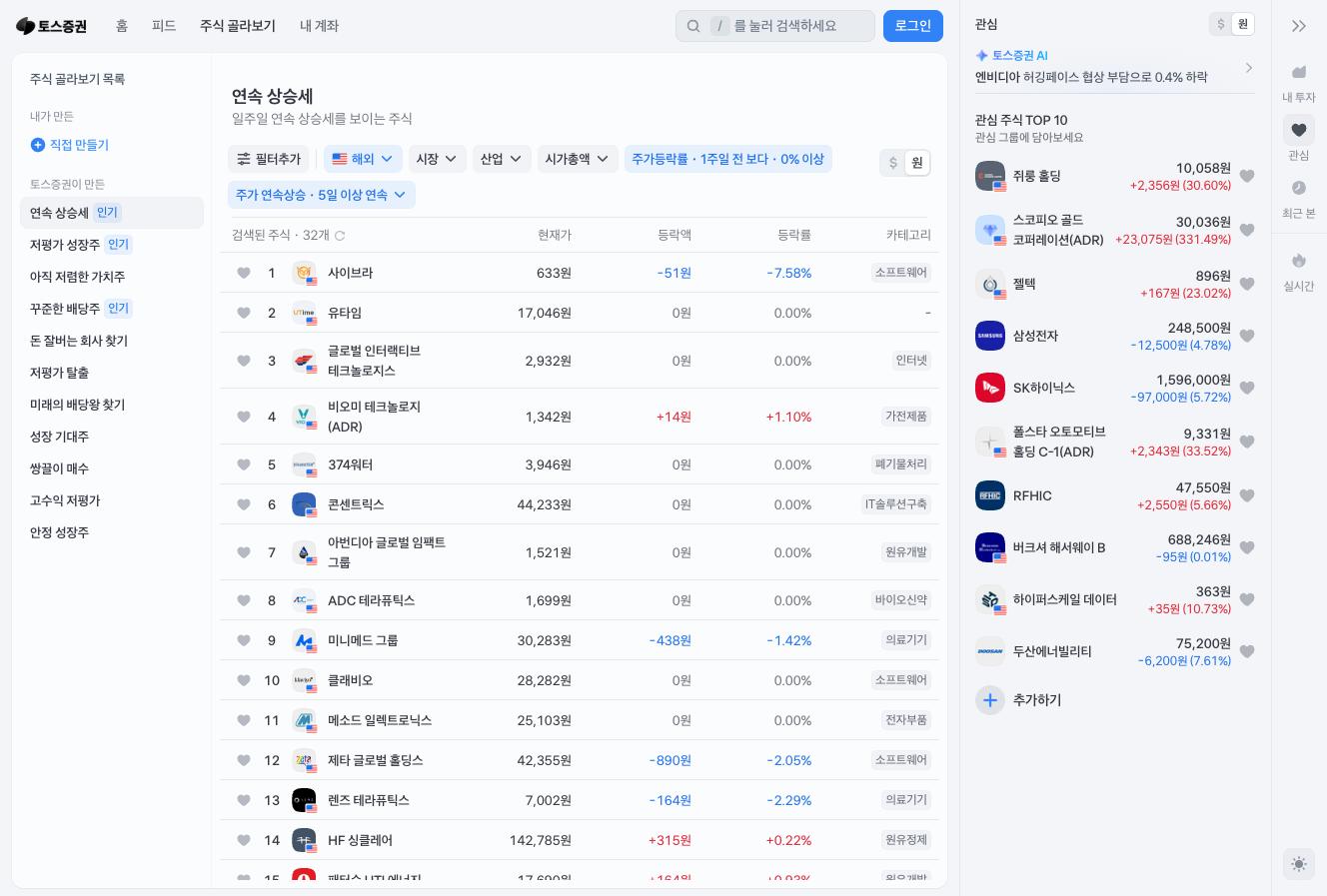Open stock row 제타 글로벌 홀딩스

point(580,760)
